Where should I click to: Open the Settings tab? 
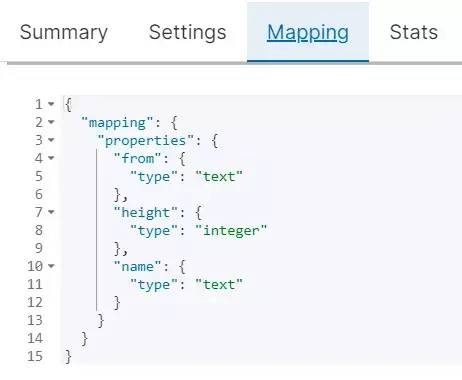pyautogui.click(x=188, y=32)
